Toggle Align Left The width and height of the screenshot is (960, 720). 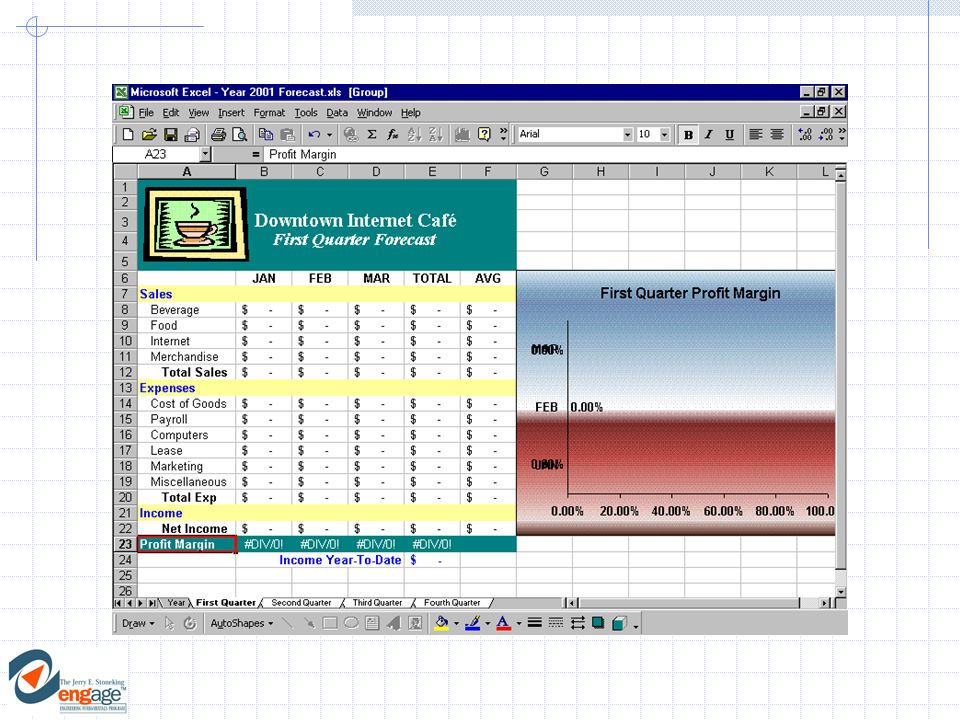click(x=756, y=135)
